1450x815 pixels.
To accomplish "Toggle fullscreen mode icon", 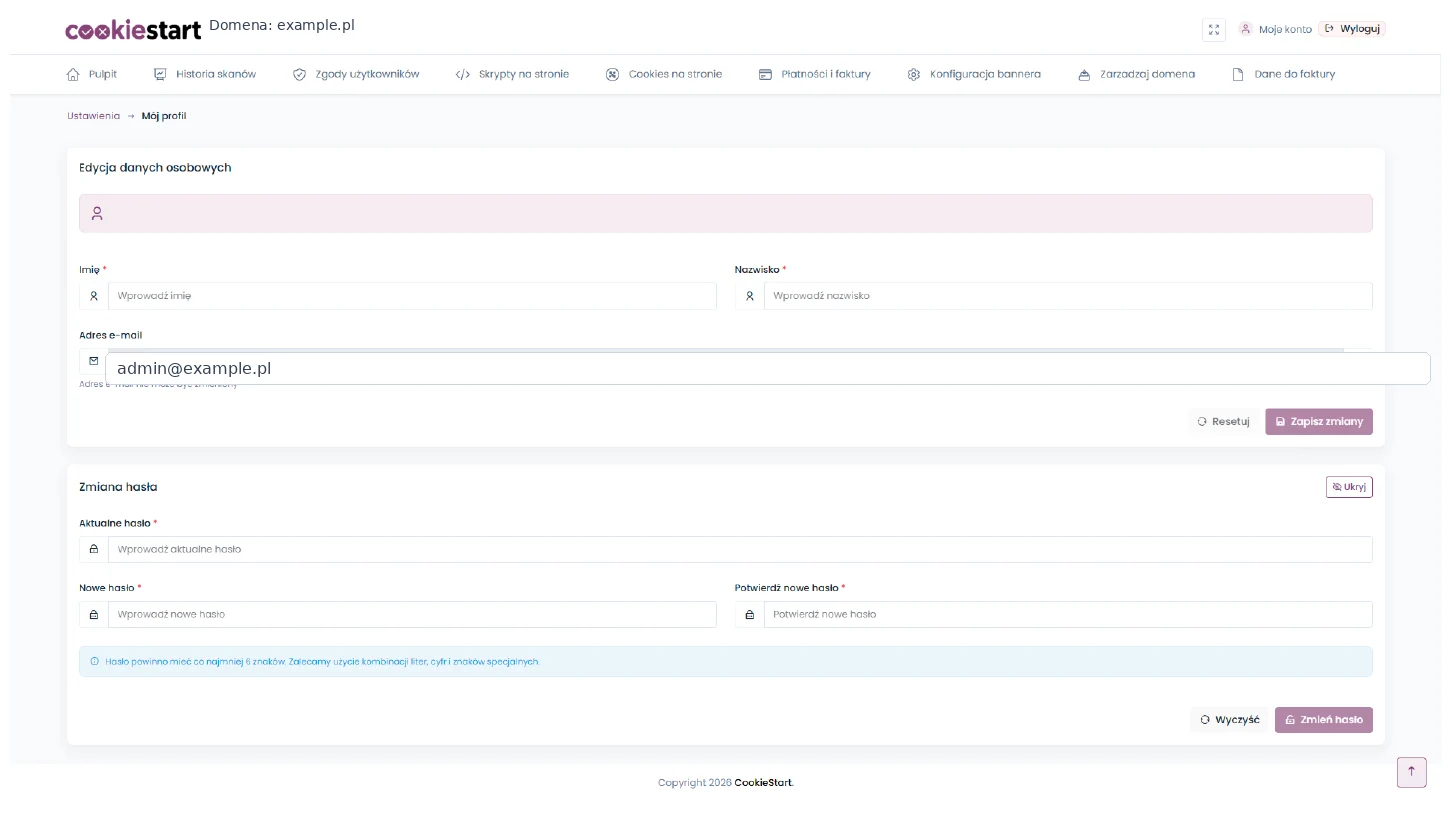I will coord(1213,30).
